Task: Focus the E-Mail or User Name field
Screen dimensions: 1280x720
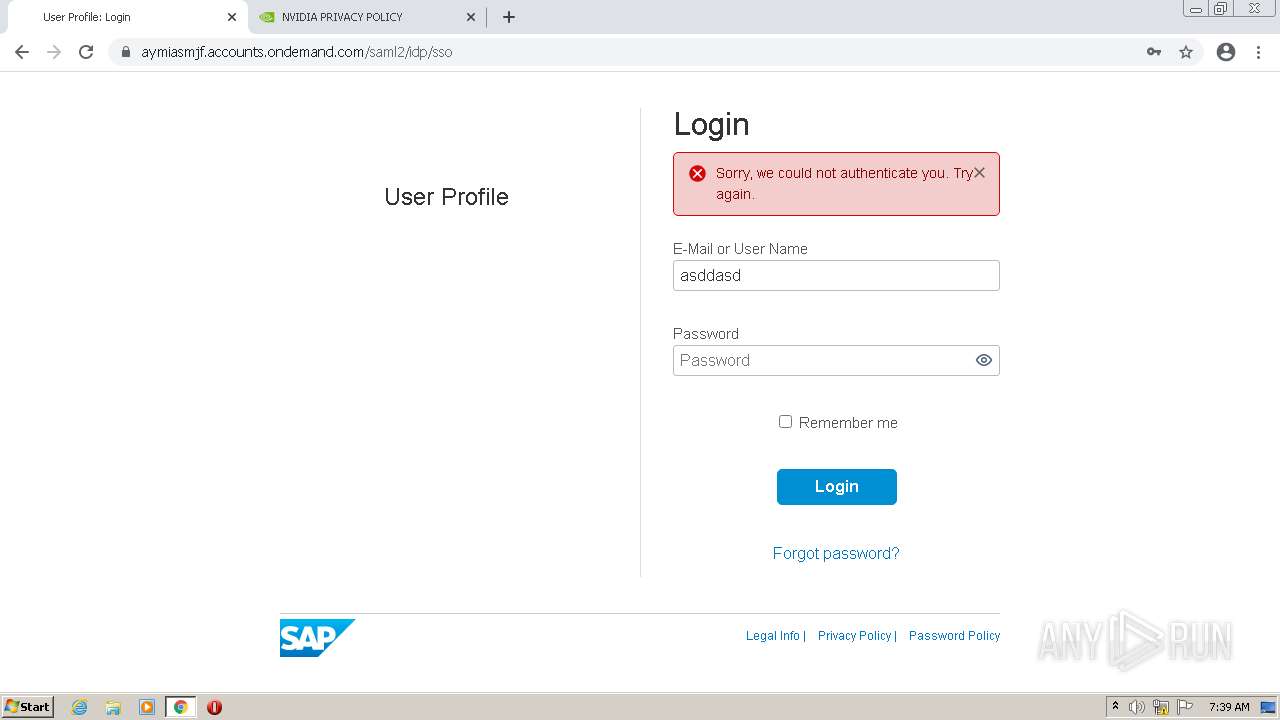Action: (x=836, y=276)
